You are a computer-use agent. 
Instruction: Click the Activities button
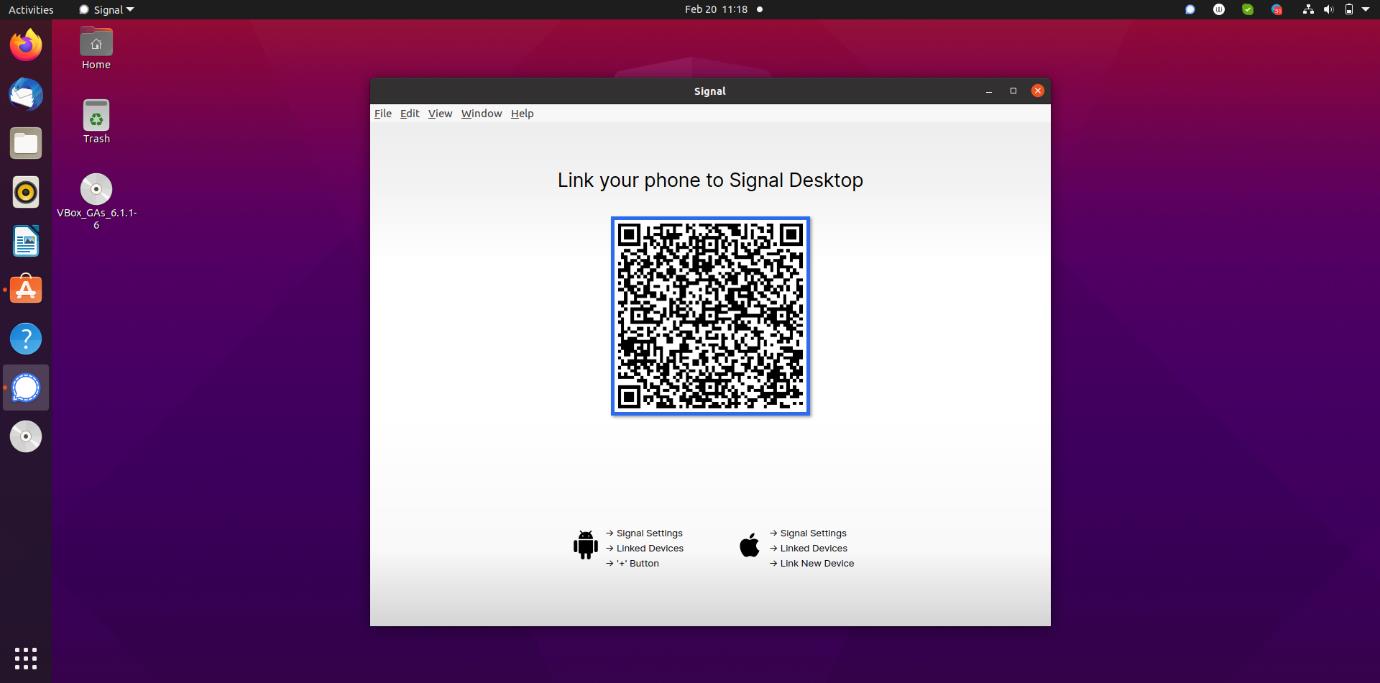tap(31, 10)
